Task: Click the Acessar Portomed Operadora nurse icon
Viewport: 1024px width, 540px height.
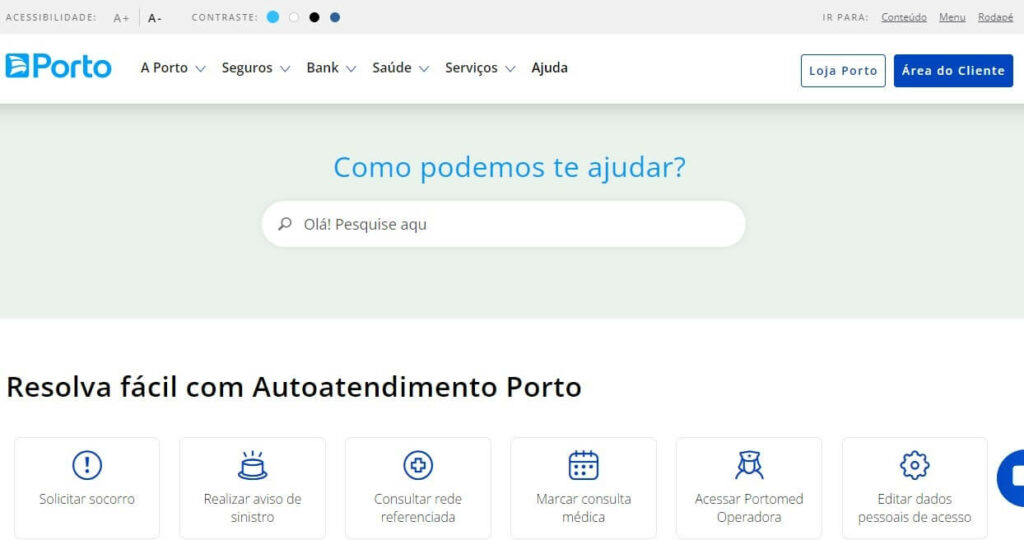Action: (749, 465)
